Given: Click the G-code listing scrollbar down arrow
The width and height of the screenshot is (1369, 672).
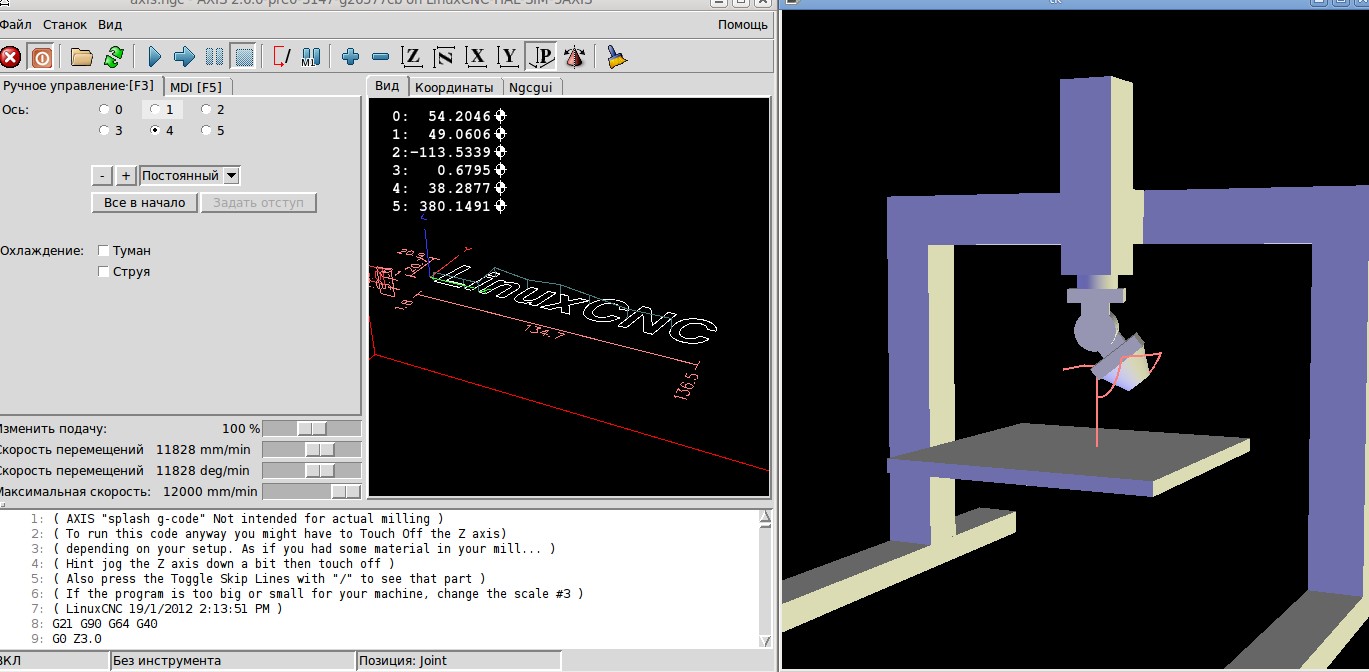Looking at the screenshot, I should pyautogui.click(x=765, y=641).
